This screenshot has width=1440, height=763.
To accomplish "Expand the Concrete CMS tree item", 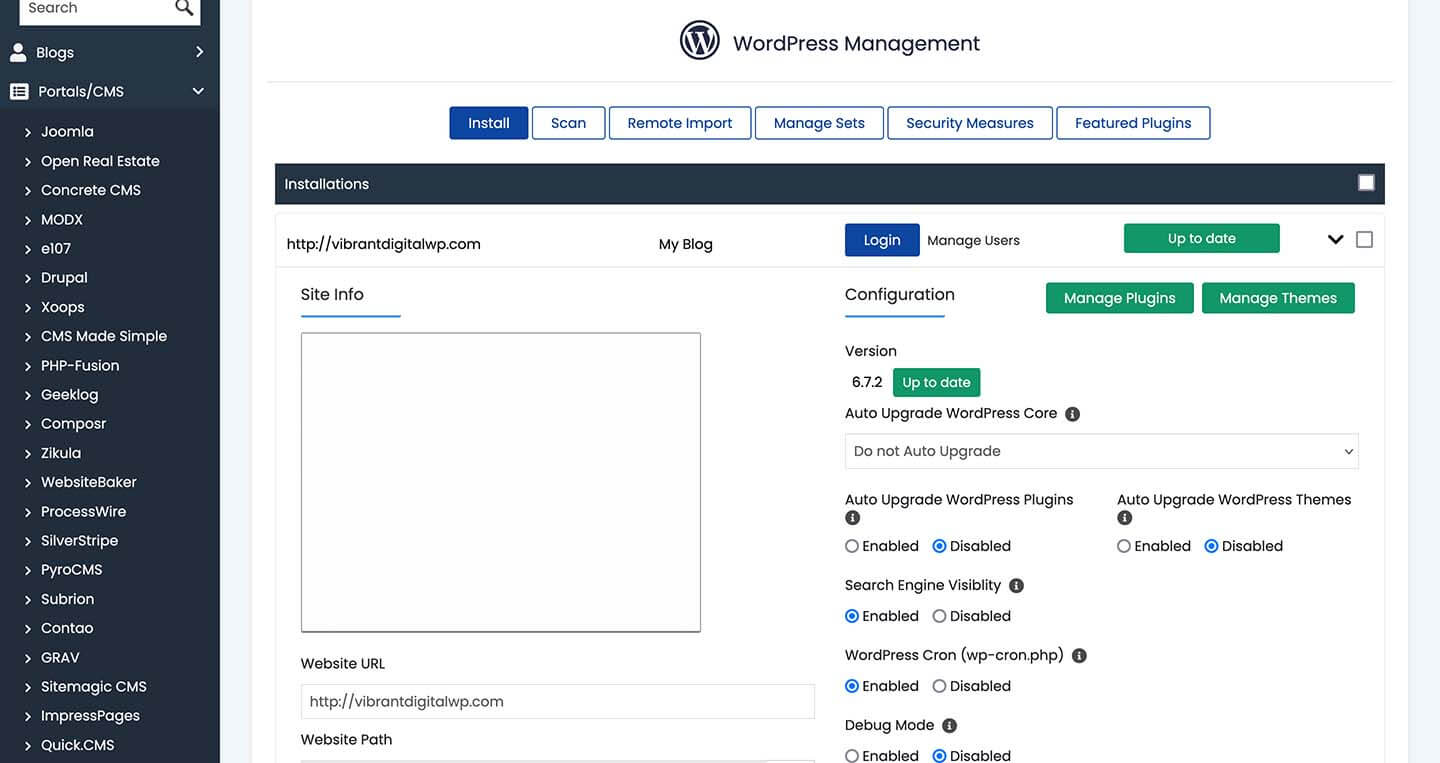I will [28, 191].
